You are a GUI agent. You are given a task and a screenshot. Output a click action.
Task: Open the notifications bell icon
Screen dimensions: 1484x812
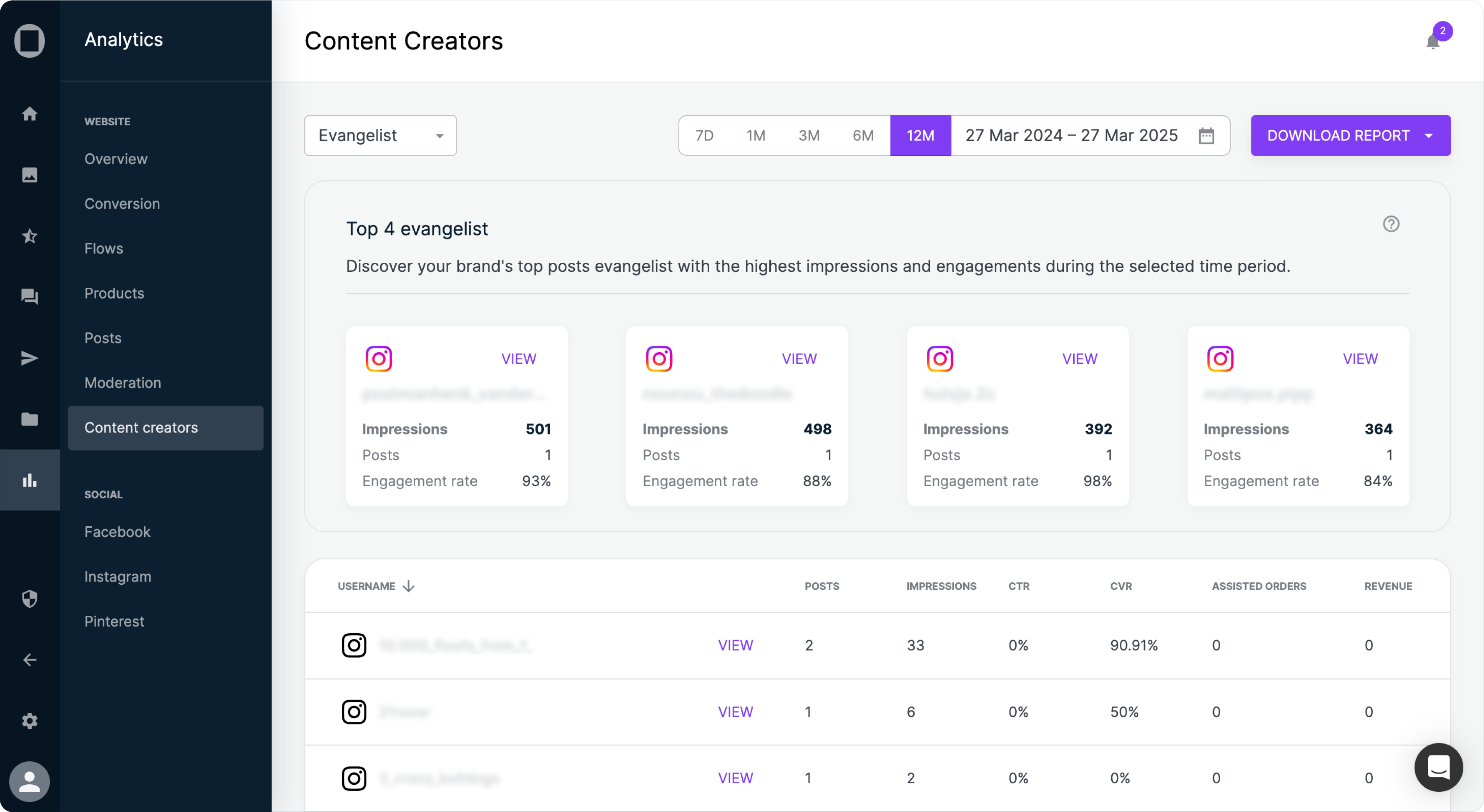1433,42
